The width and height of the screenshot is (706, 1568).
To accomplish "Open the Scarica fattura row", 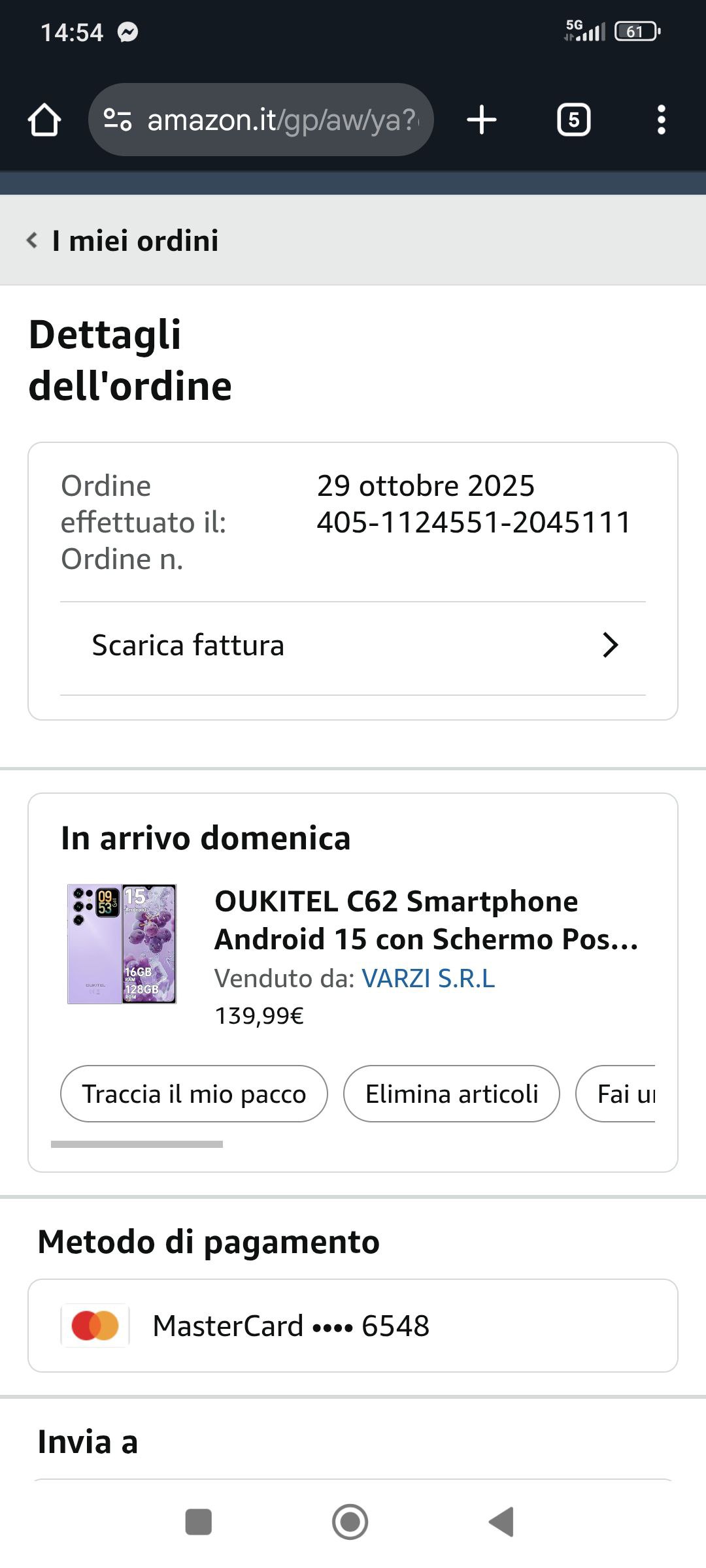I will pyautogui.click(x=188, y=645).
